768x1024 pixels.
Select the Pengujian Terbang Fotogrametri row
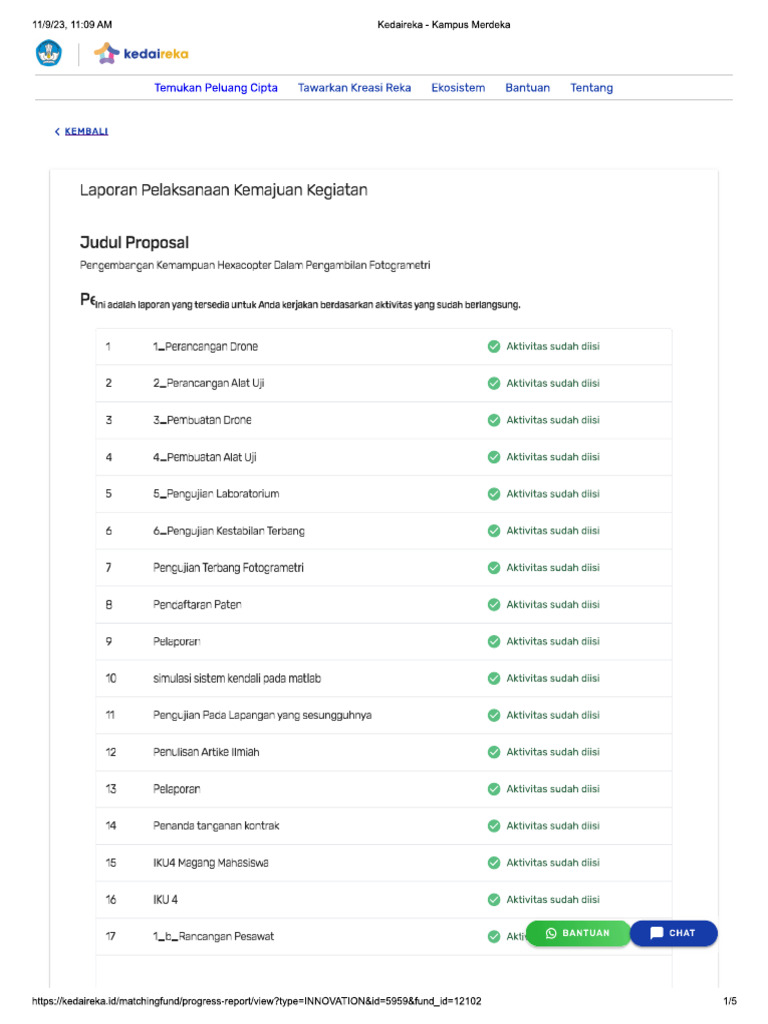[x=228, y=568]
